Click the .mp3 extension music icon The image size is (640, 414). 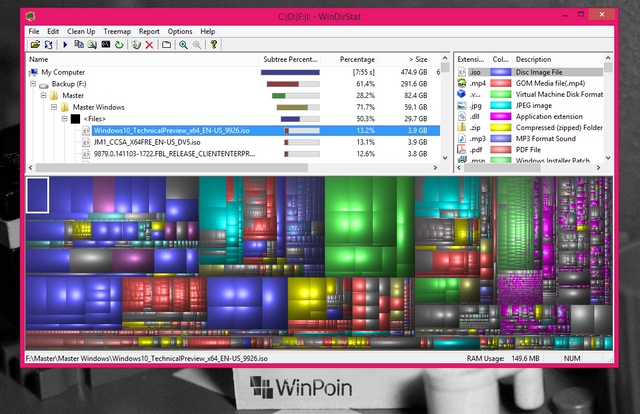pyautogui.click(x=462, y=138)
